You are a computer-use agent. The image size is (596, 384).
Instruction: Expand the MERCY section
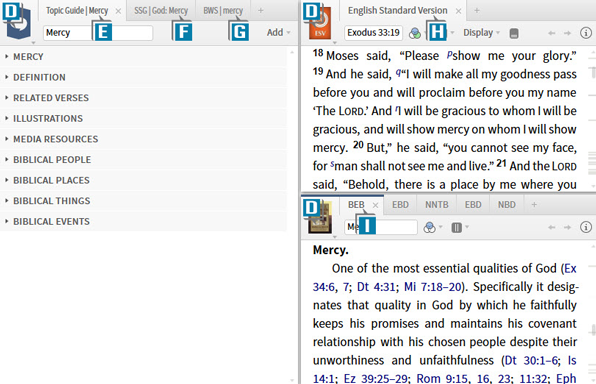pyautogui.click(x=144, y=57)
